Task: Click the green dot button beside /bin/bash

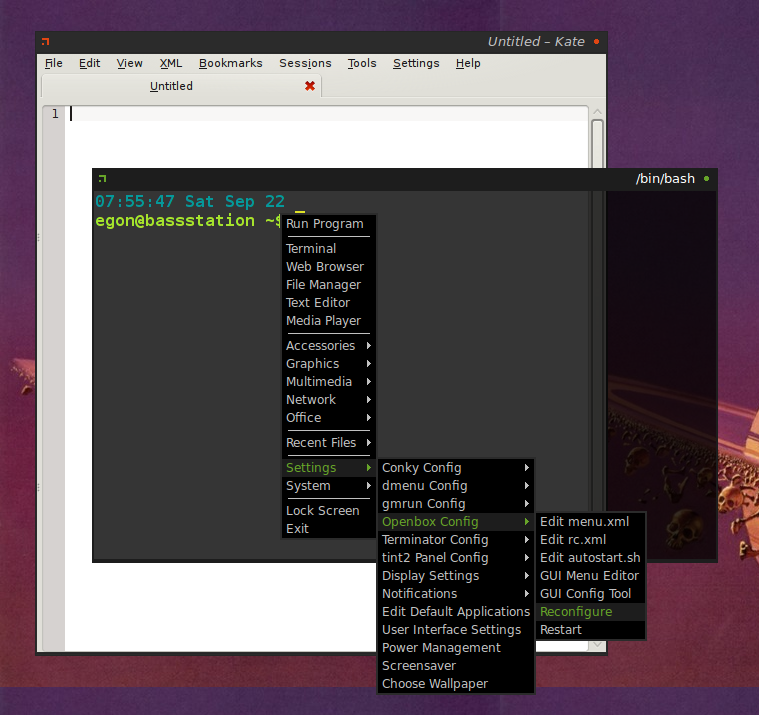Action: [x=706, y=179]
